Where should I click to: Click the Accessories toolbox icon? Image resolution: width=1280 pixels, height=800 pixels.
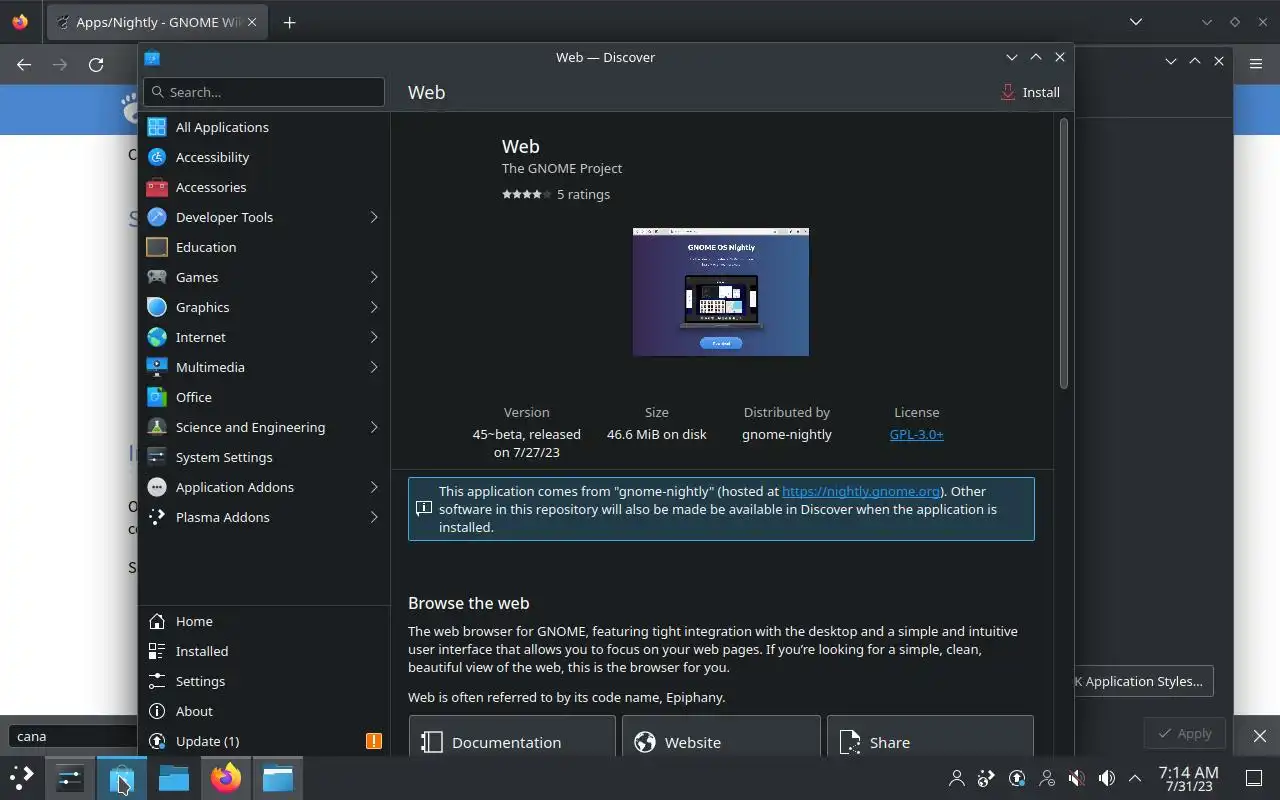(156, 187)
